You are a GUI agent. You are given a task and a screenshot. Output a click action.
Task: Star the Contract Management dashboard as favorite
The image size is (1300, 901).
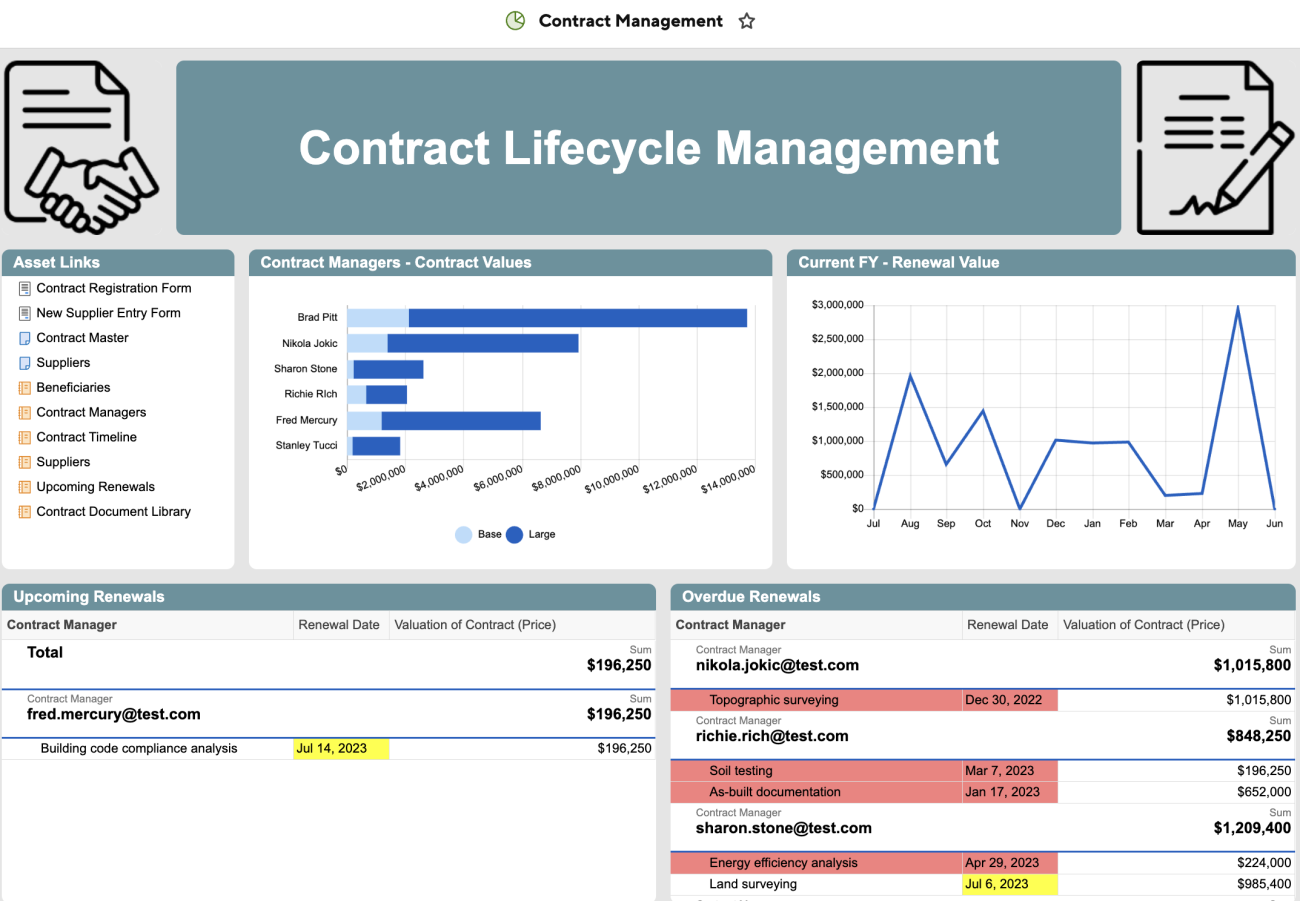(746, 21)
